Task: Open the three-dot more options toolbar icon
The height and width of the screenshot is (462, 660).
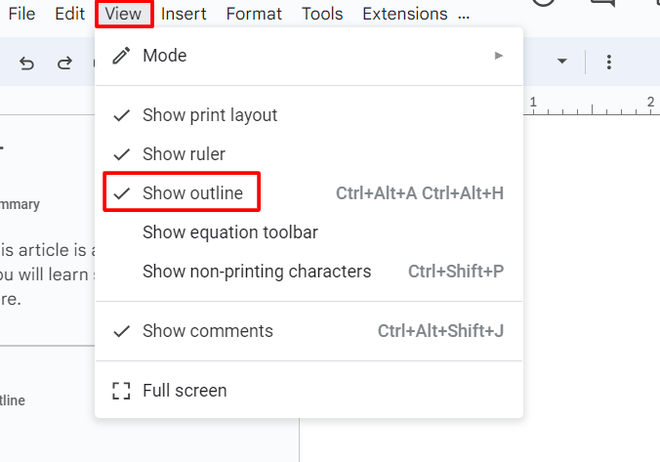Action: tap(609, 62)
